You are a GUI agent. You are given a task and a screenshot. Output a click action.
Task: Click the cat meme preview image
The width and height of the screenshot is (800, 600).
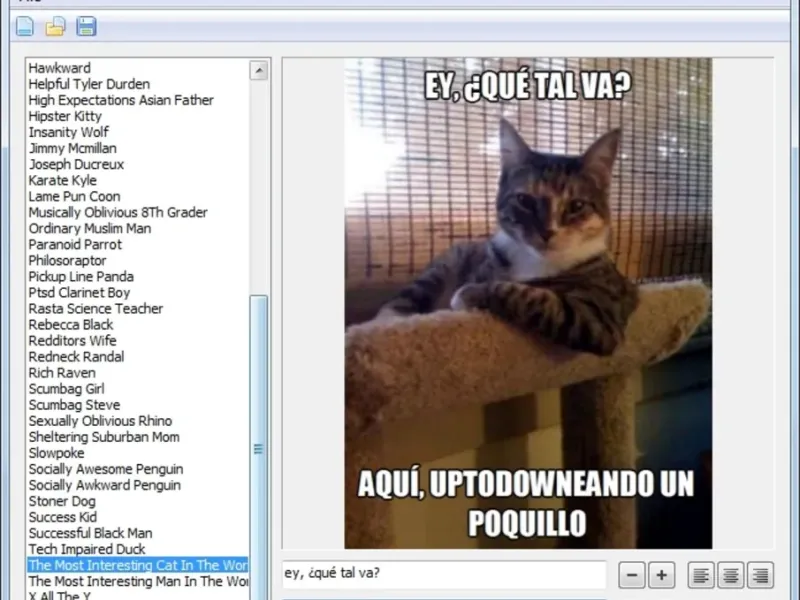pyautogui.click(x=528, y=304)
